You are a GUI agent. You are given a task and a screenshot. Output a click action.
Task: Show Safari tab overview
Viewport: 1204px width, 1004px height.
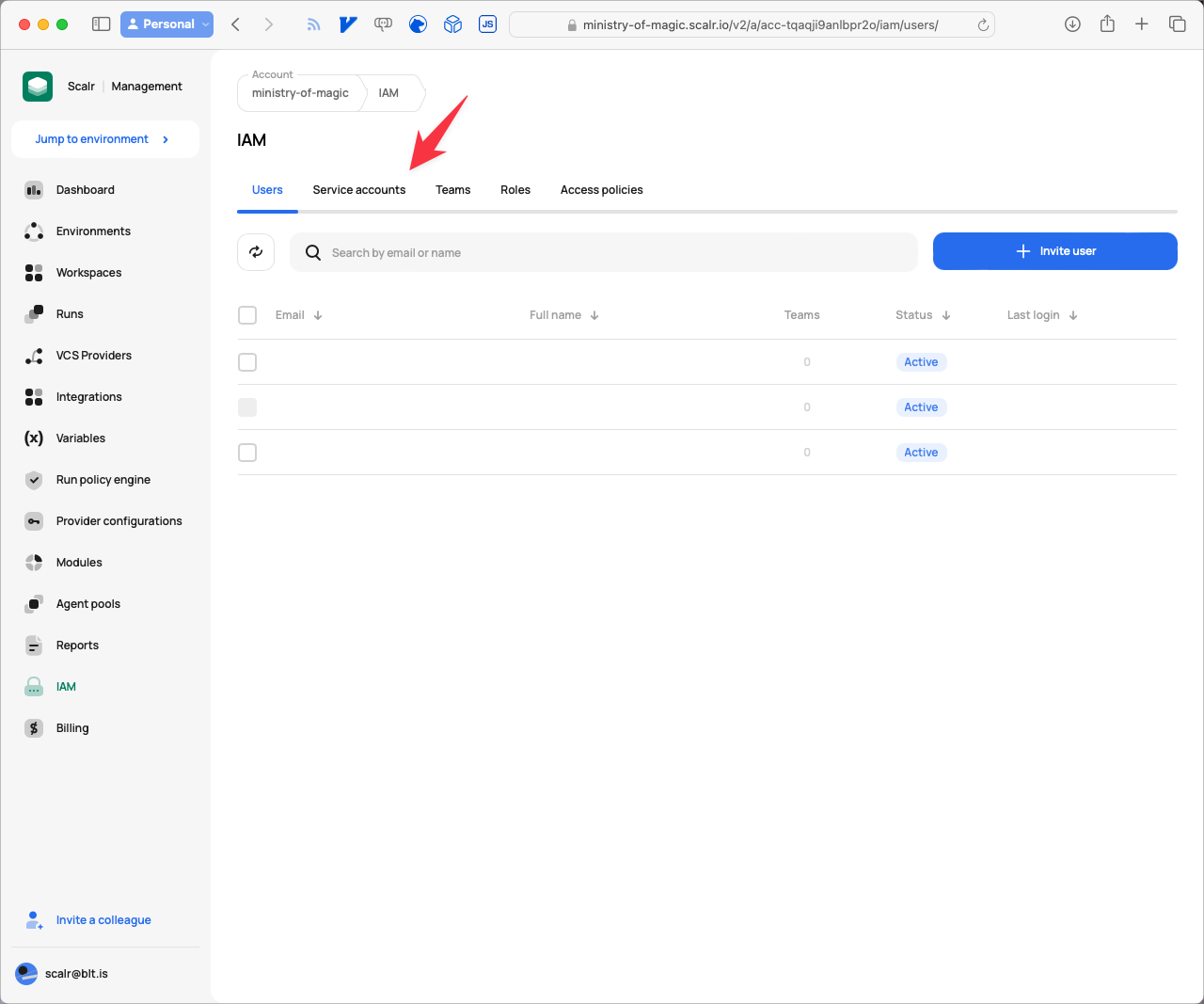tap(1177, 24)
